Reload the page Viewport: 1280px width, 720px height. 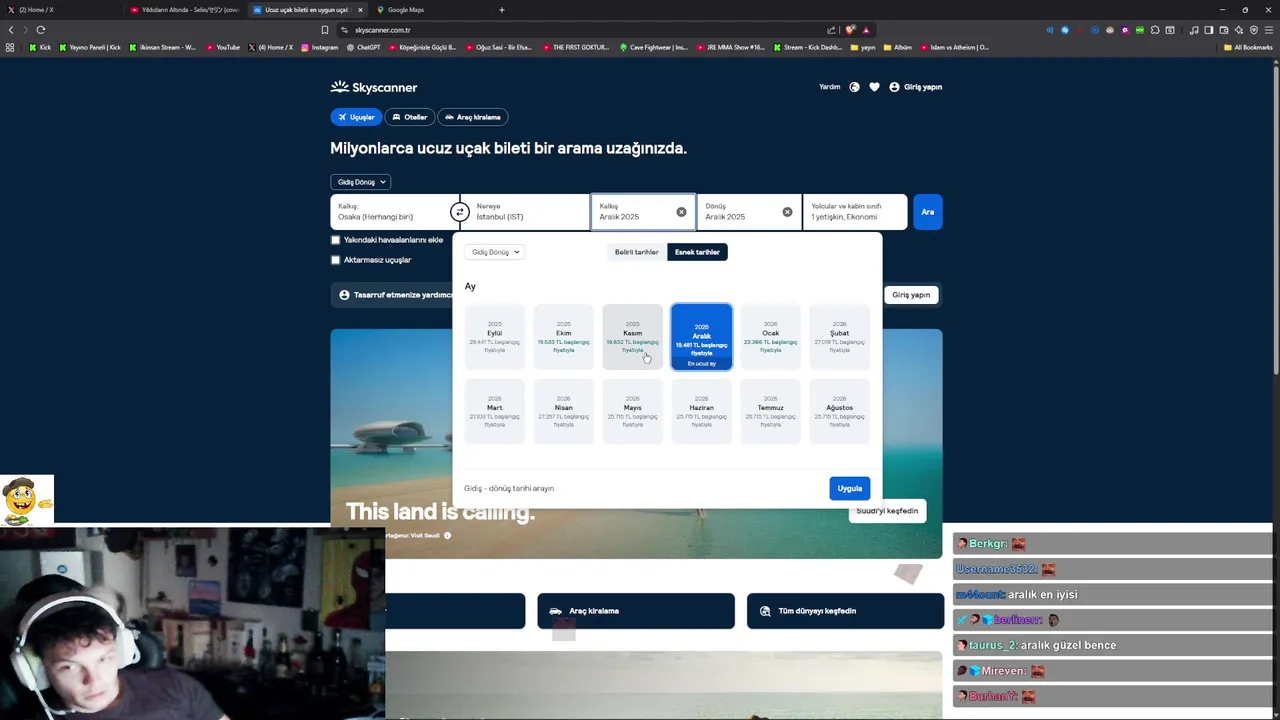pyautogui.click(x=41, y=30)
